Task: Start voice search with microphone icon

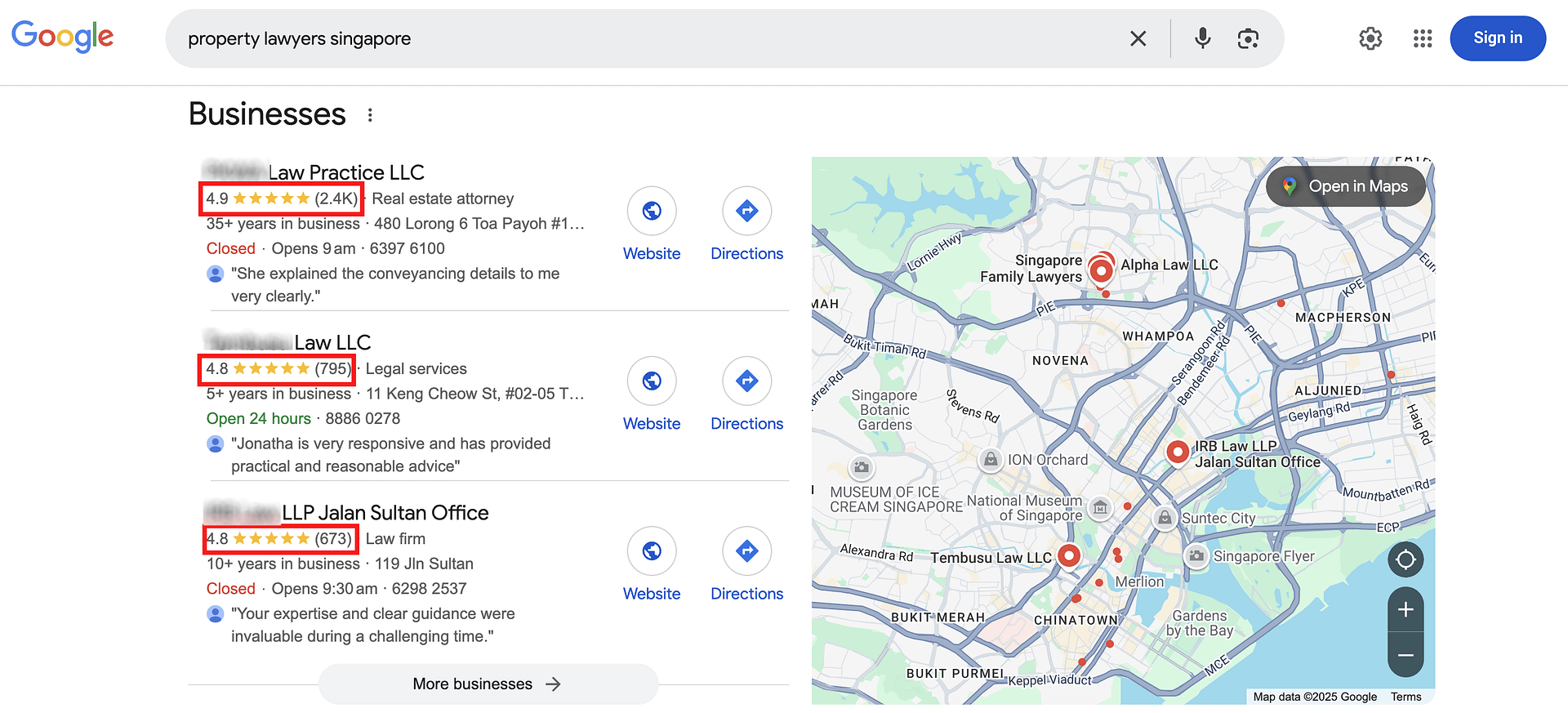Action: (1202, 38)
